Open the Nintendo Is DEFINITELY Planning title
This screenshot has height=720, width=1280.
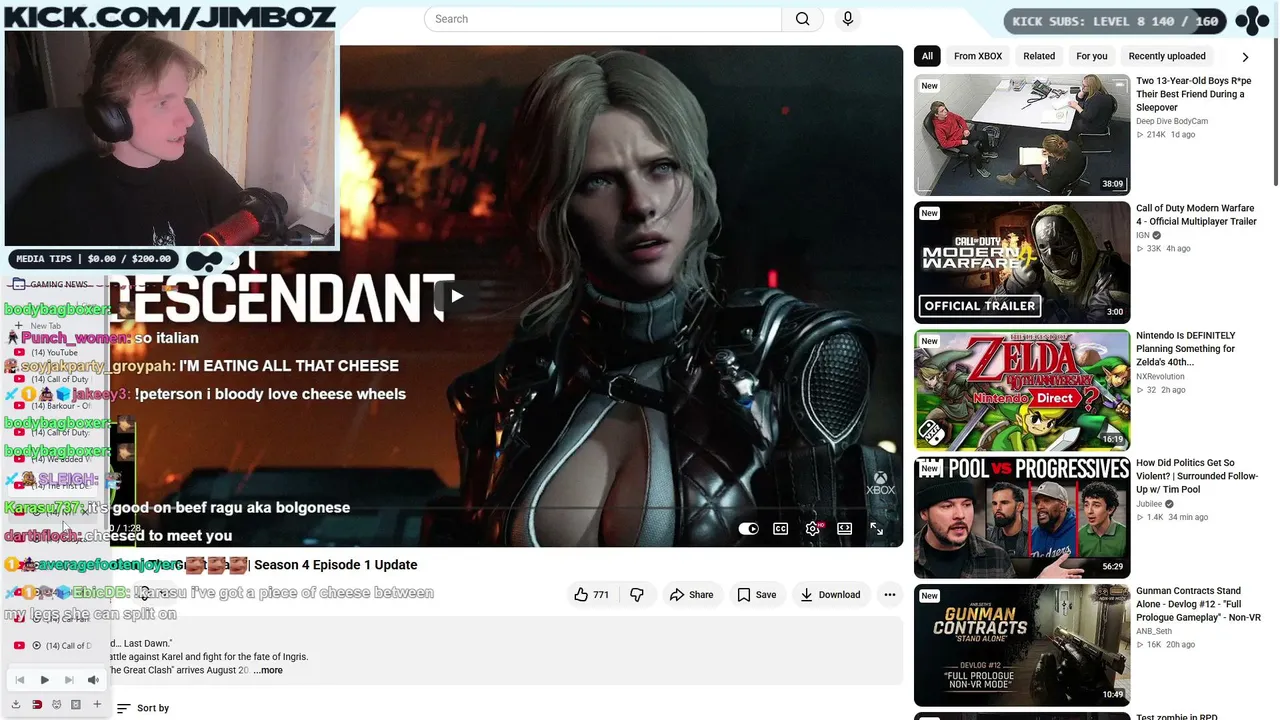pos(1186,349)
